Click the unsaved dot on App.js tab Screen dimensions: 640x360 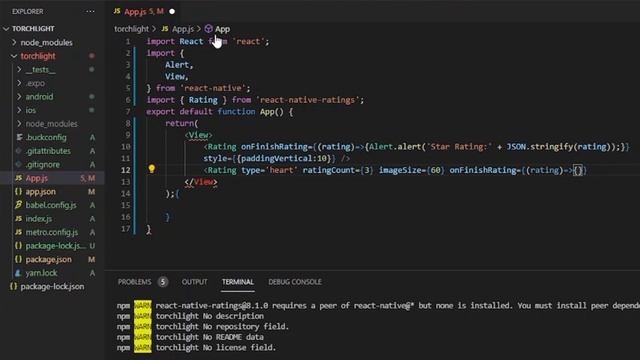click(x=172, y=11)
